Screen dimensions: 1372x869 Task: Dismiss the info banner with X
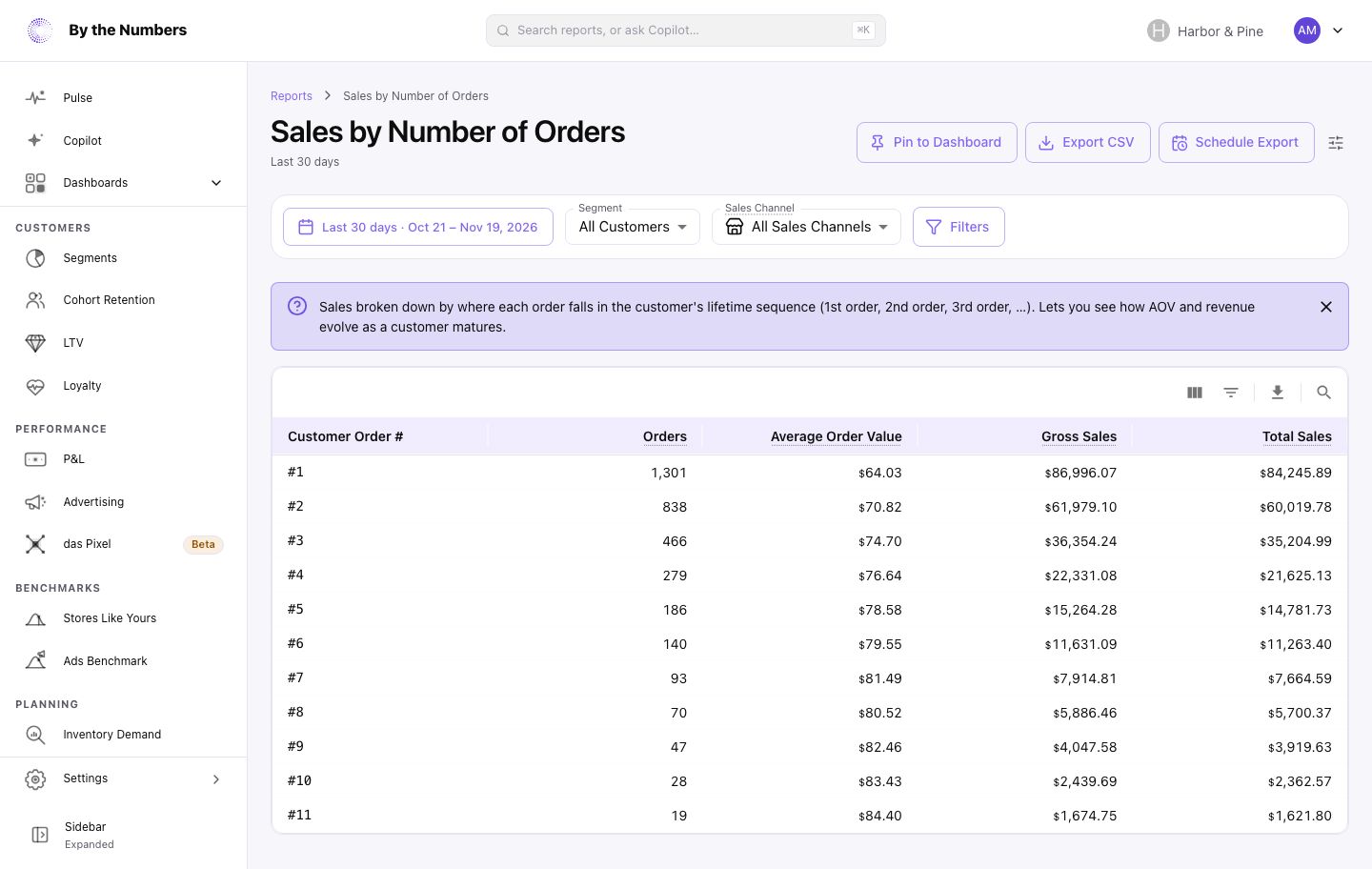coord(1326,307)
